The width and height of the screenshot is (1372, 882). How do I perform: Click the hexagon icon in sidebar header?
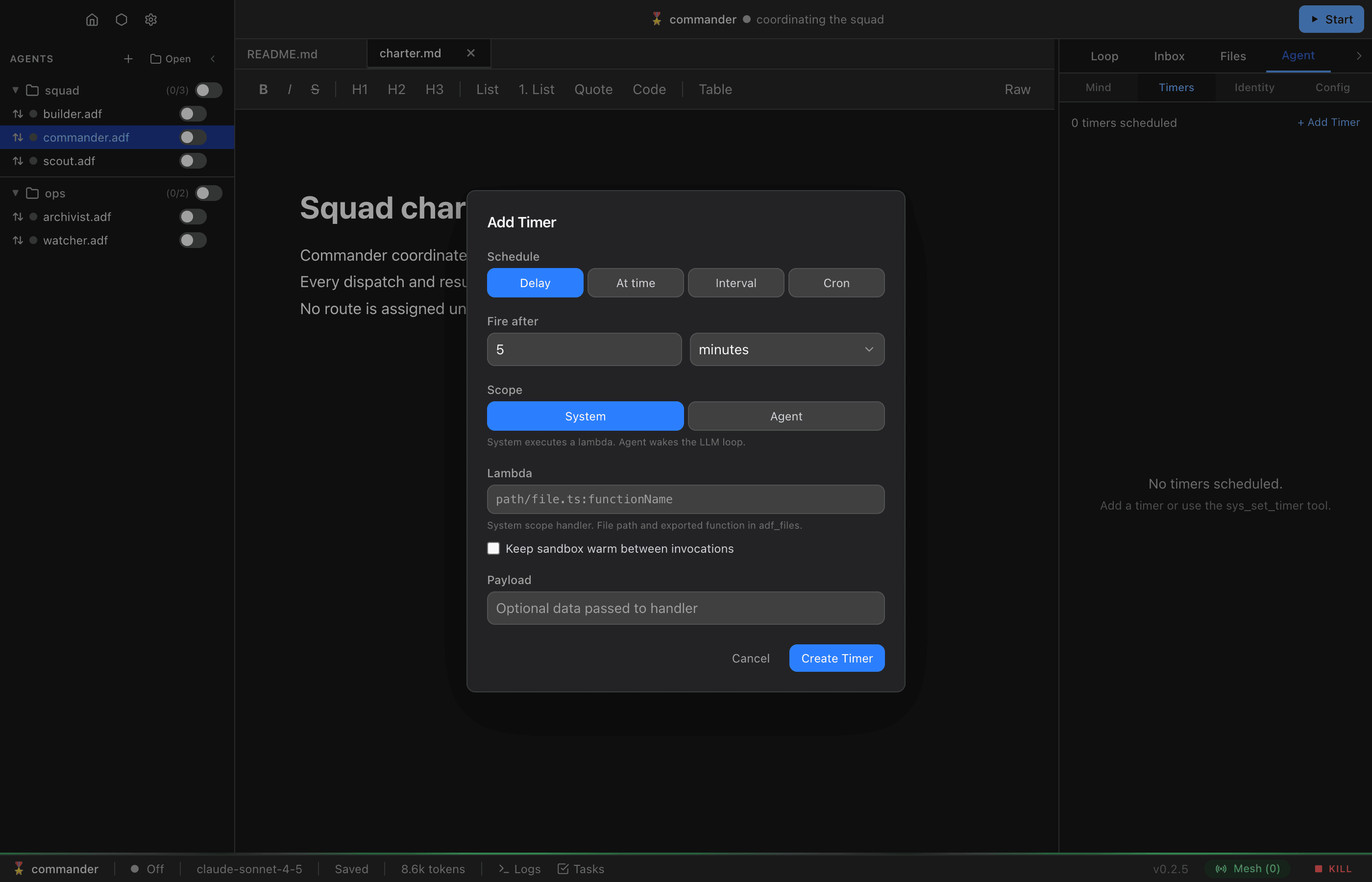(x=122, y=20)
